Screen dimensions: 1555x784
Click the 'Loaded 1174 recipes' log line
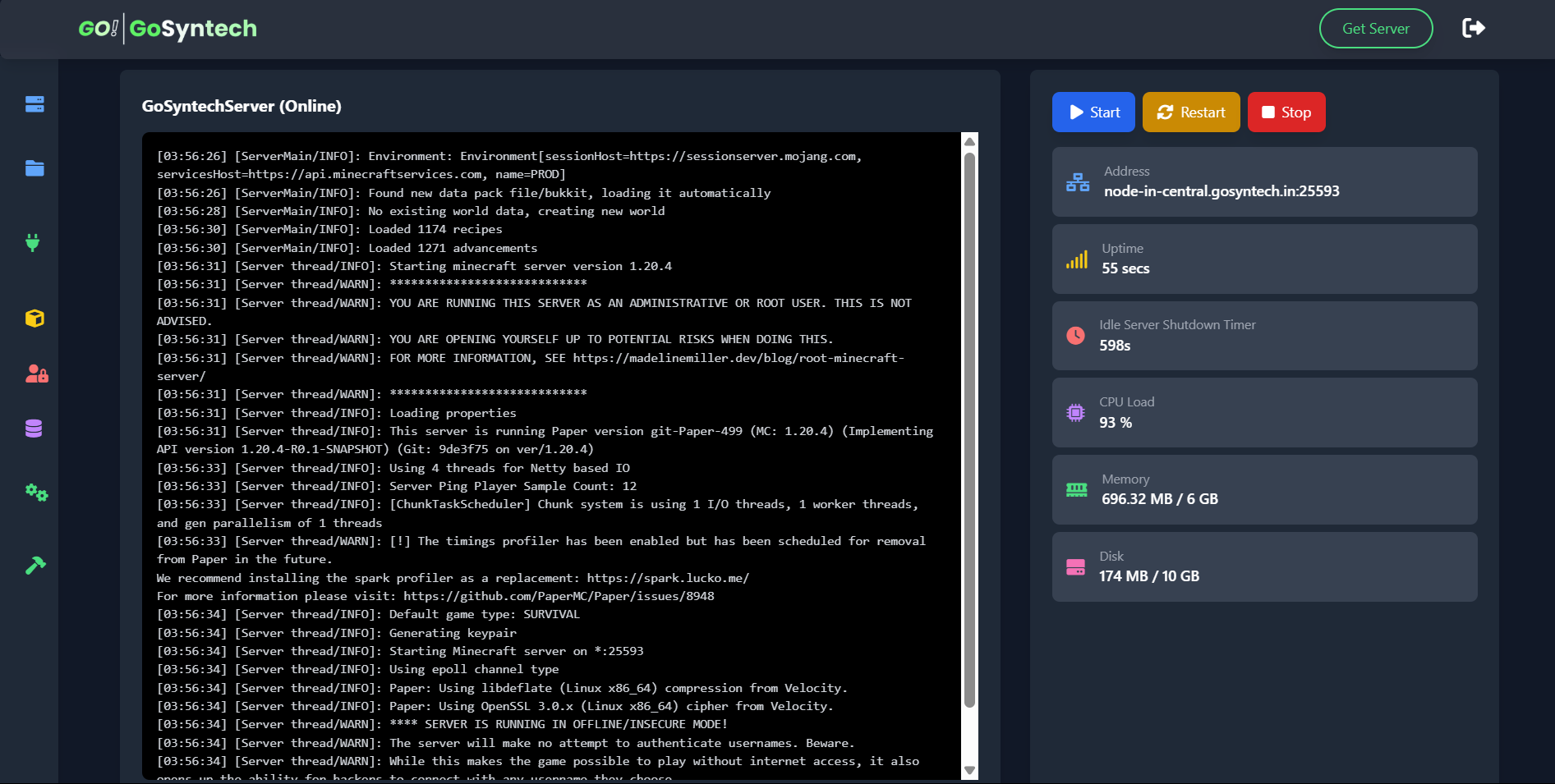(329, 229)
